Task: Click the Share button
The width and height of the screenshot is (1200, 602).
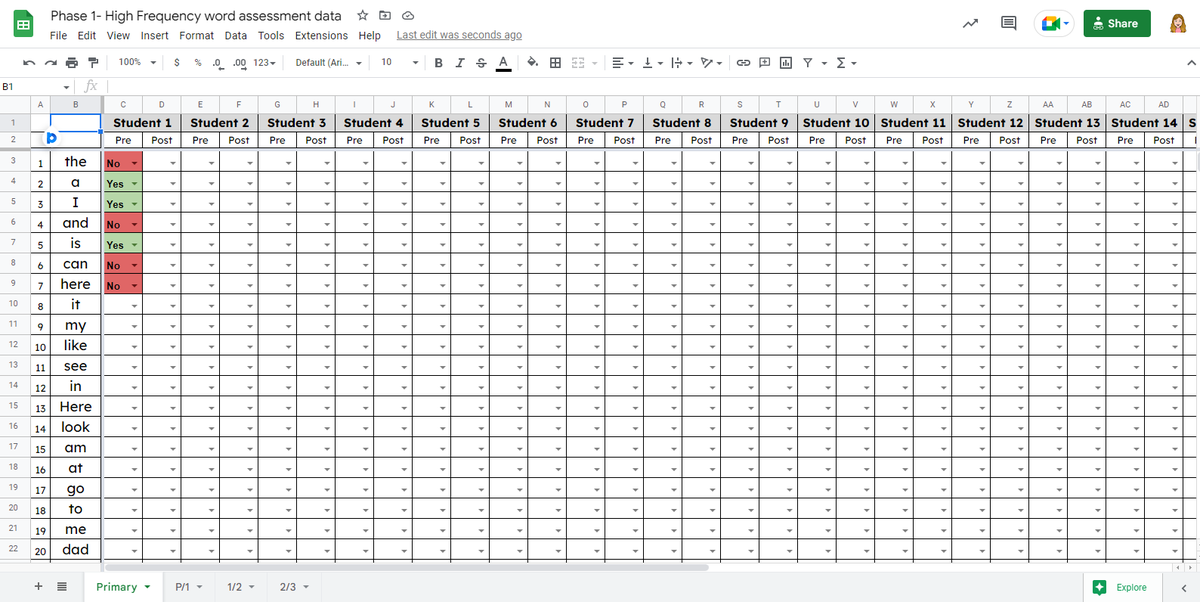Action: (1117, 23)
